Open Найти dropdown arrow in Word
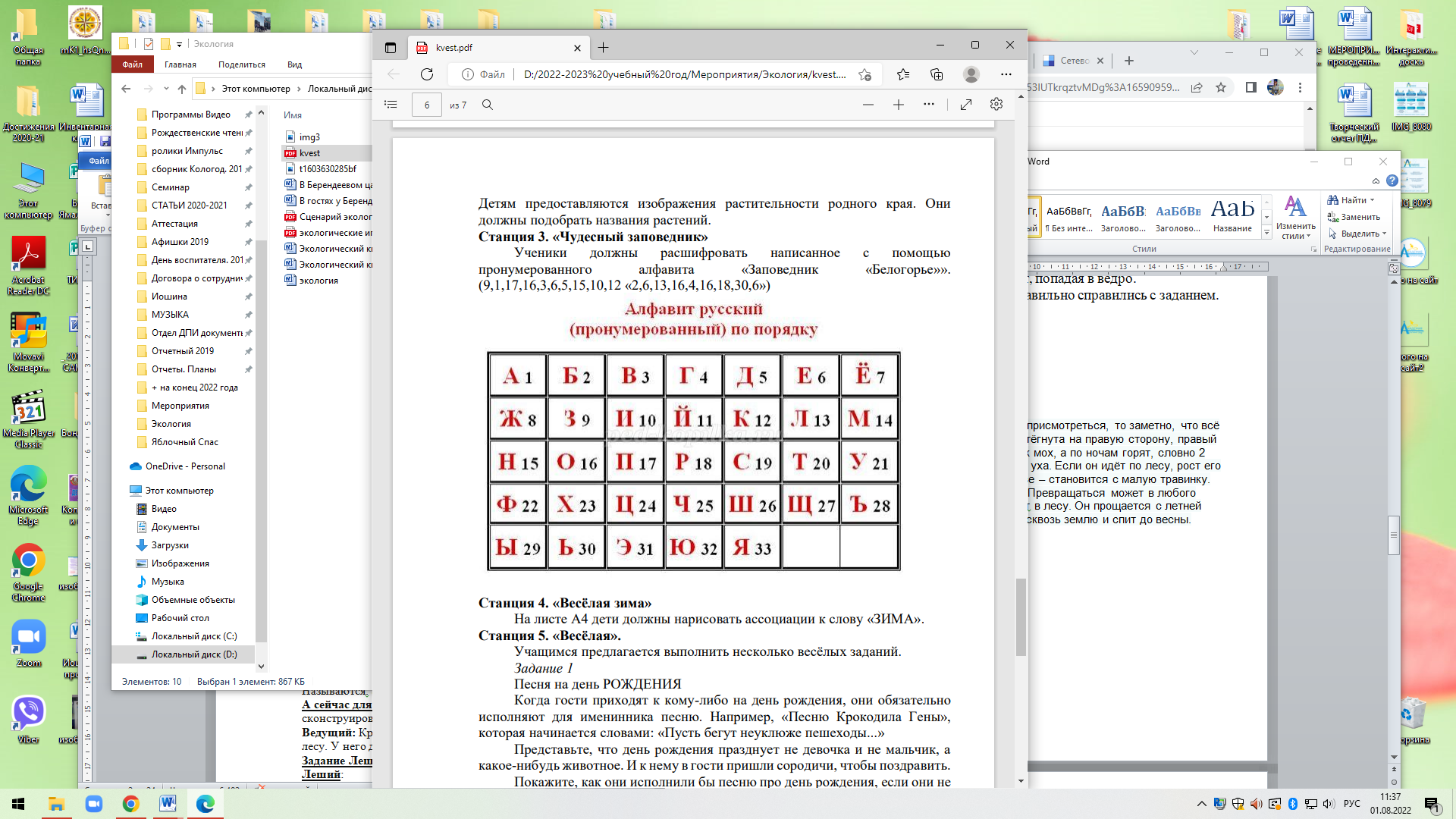The image size is (1456, 819). [x=1372, y=200]
